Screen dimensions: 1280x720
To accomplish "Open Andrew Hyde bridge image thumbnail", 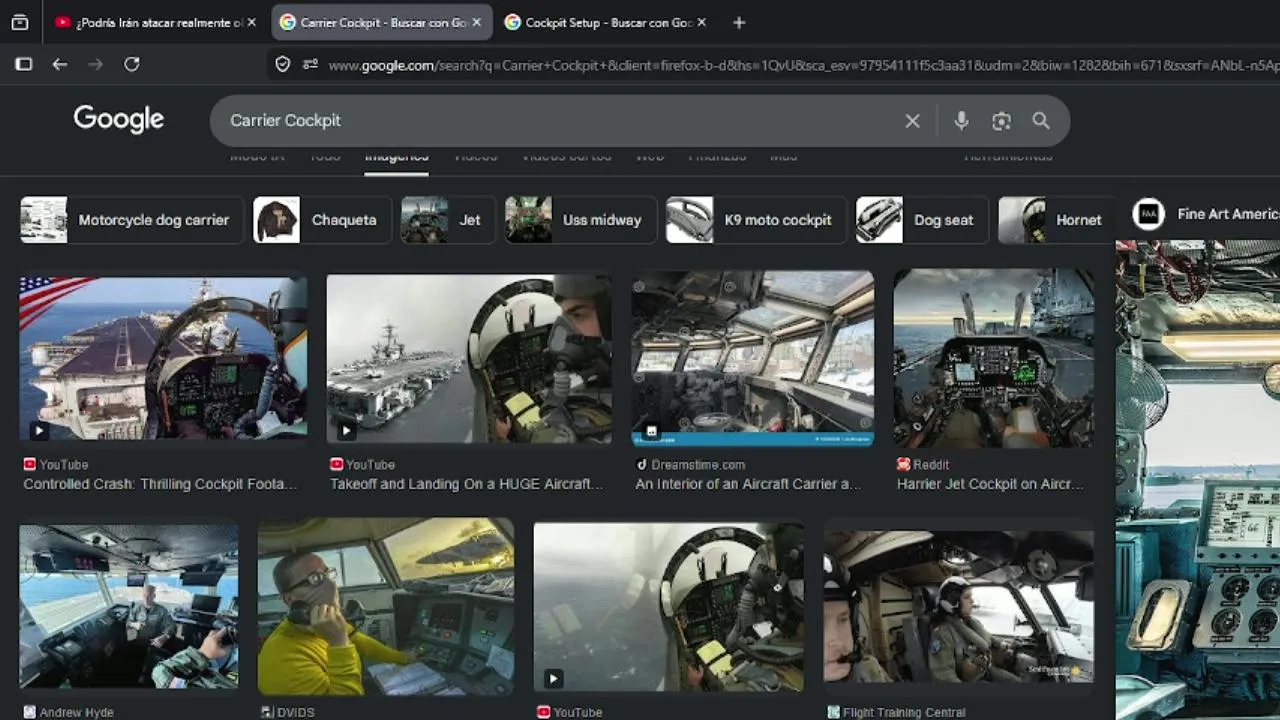I will click(129, 607).
